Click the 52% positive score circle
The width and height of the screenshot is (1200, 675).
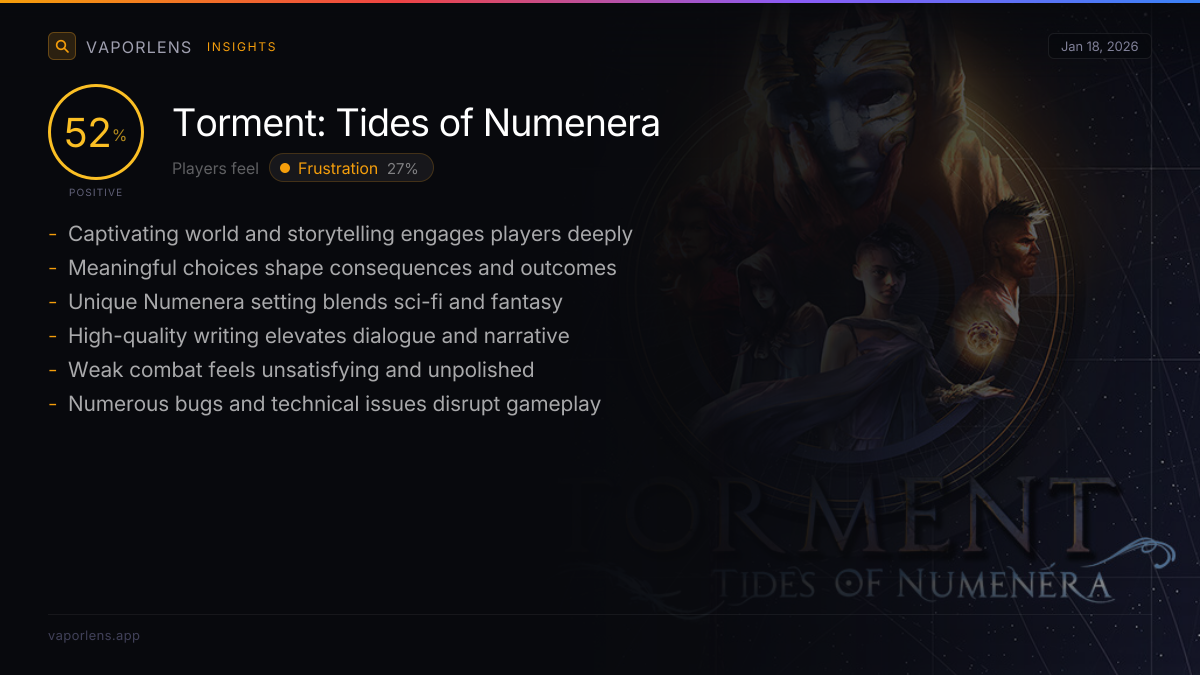pyautogui.click(x=96, y=133)
